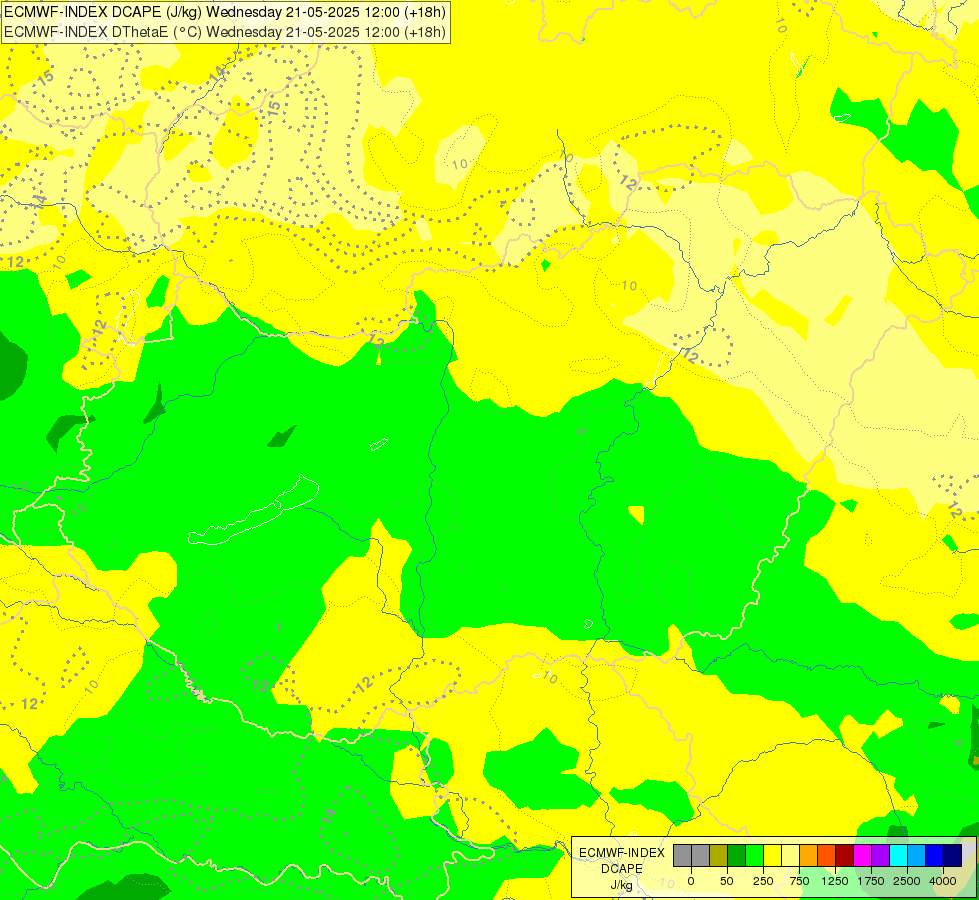Click the DCAPE title line in header
Screen dimensions: 979x900
click(225, 12)
